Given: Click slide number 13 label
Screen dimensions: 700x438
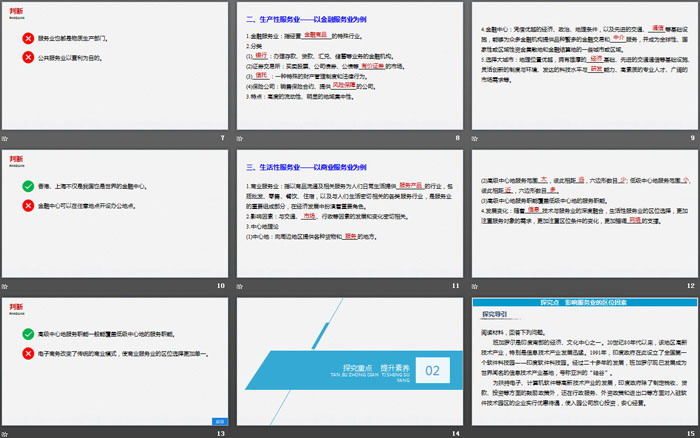Looking at the screenshot, I should pos(221,434).
